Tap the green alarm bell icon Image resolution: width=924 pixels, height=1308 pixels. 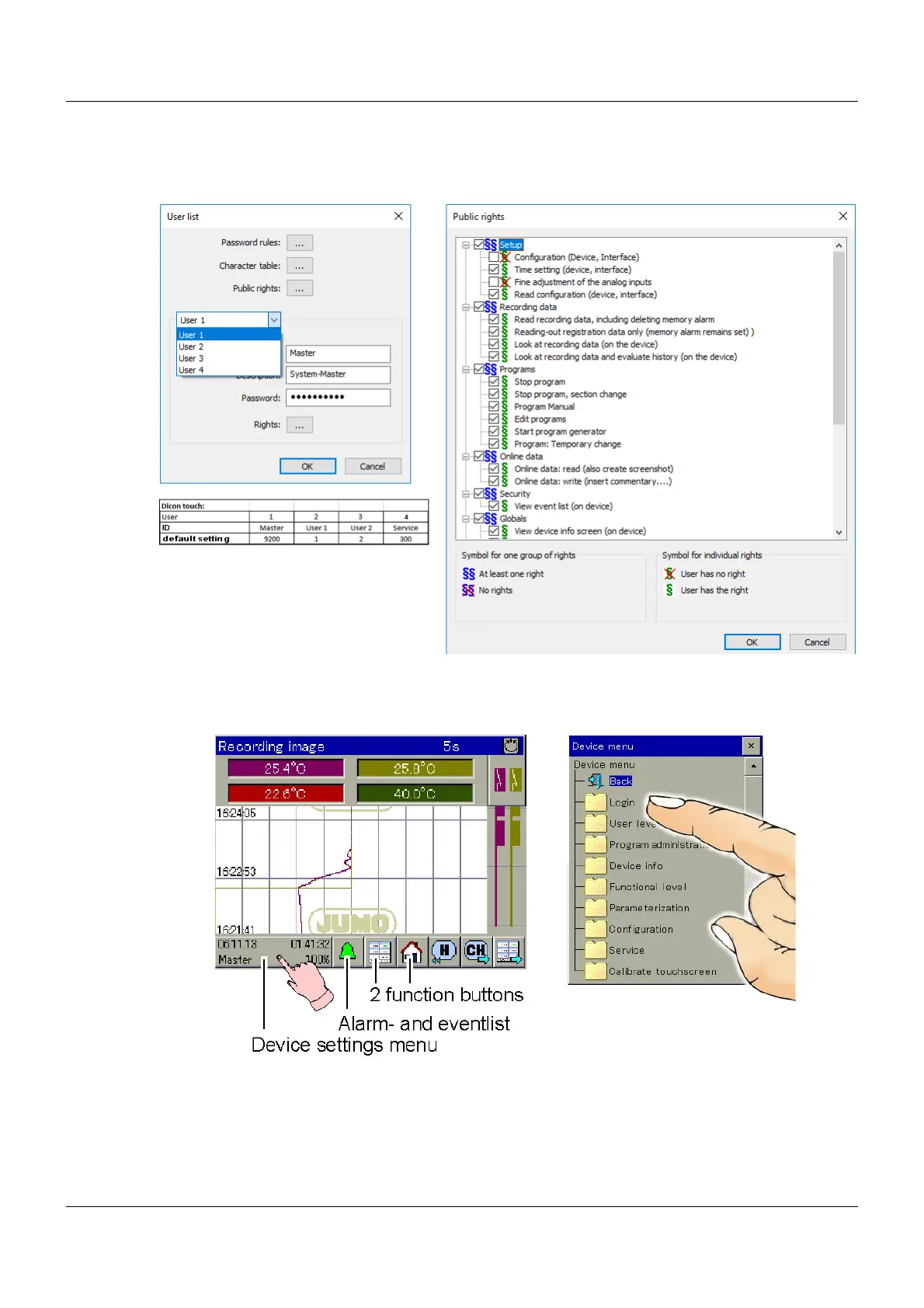click(348, 951)
